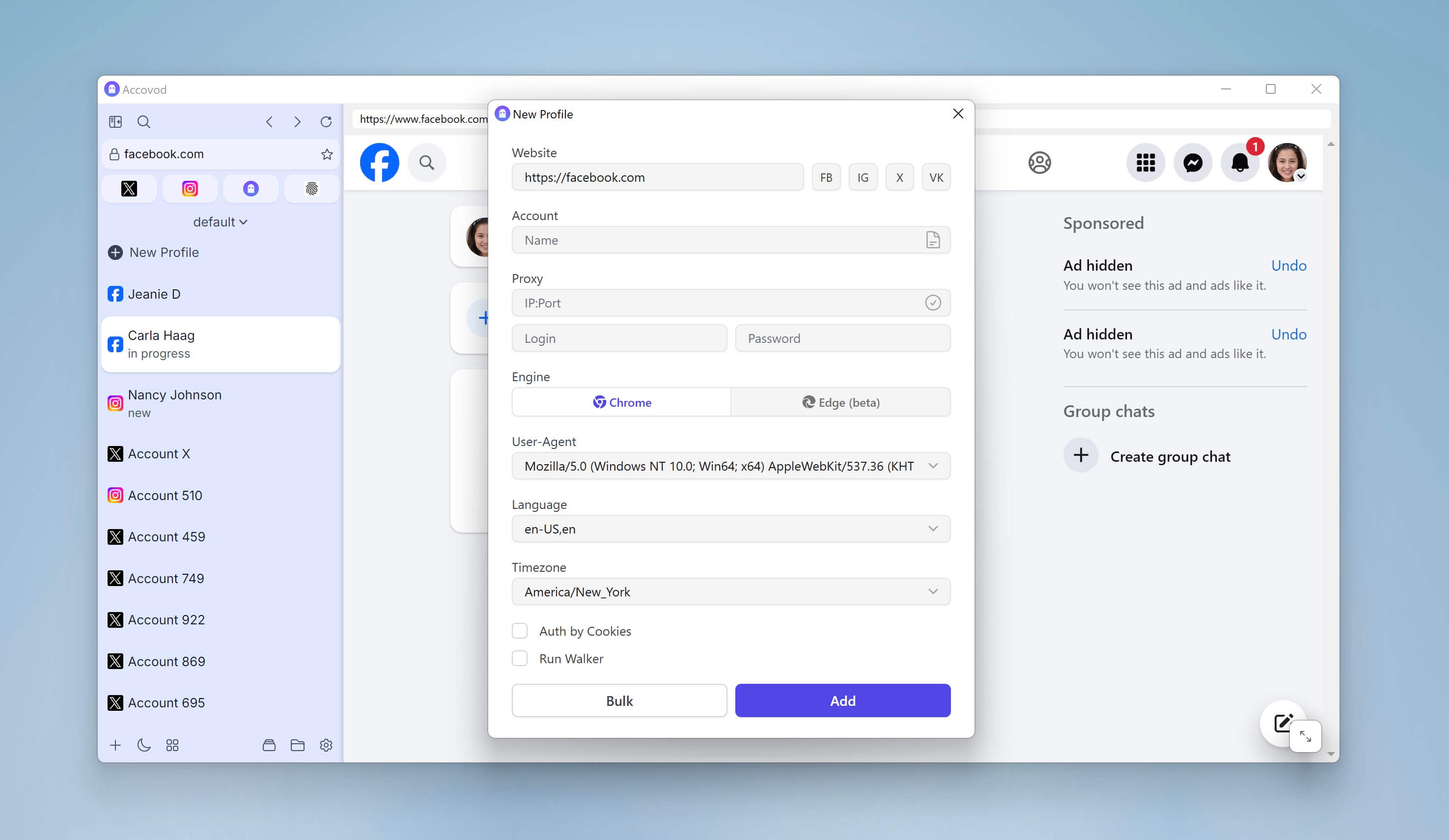Open the Facebook Messenger icon
1449x840 pixels.
coord(1193,163)
